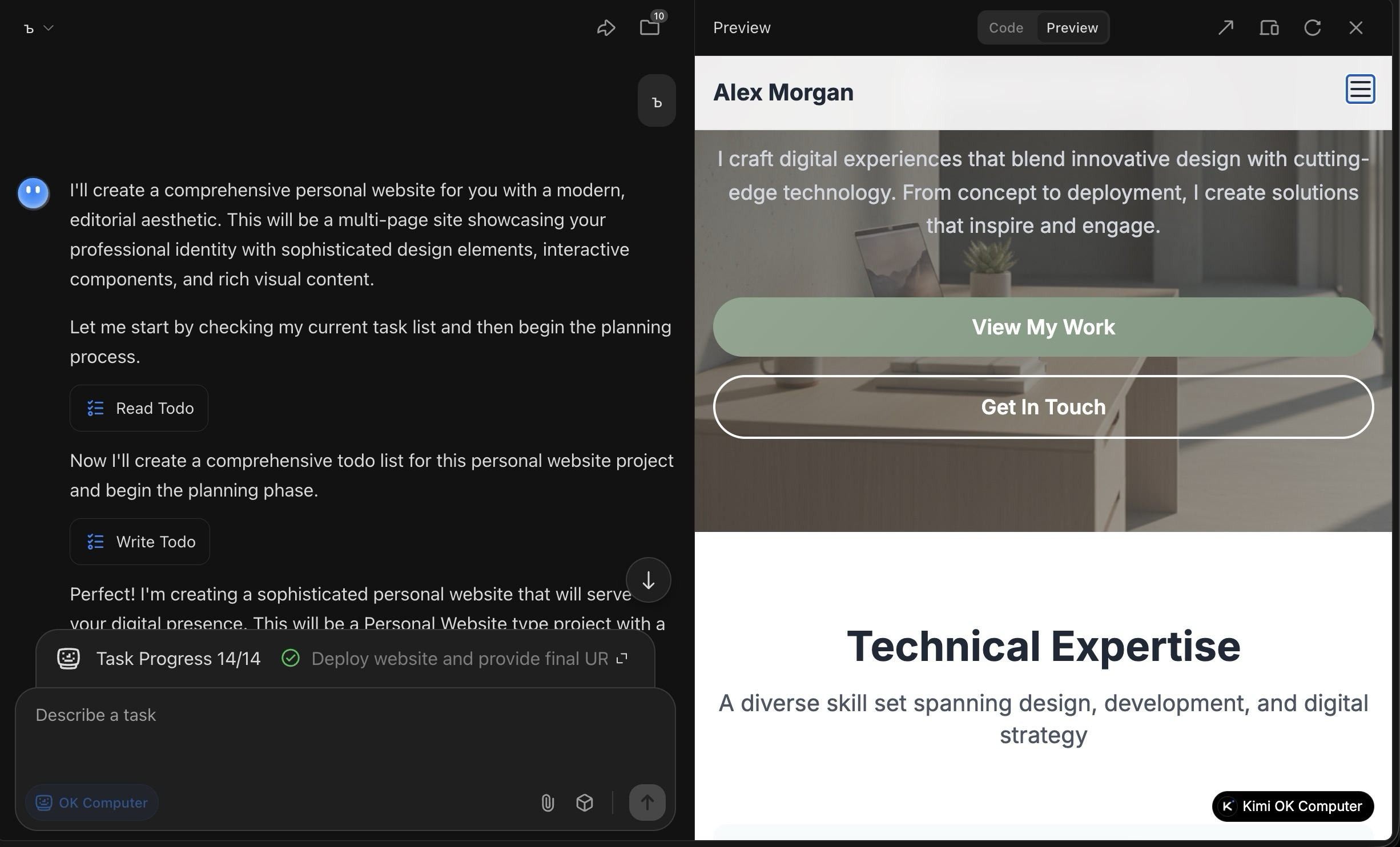Expand the Read Todo step

pos(139,408)
